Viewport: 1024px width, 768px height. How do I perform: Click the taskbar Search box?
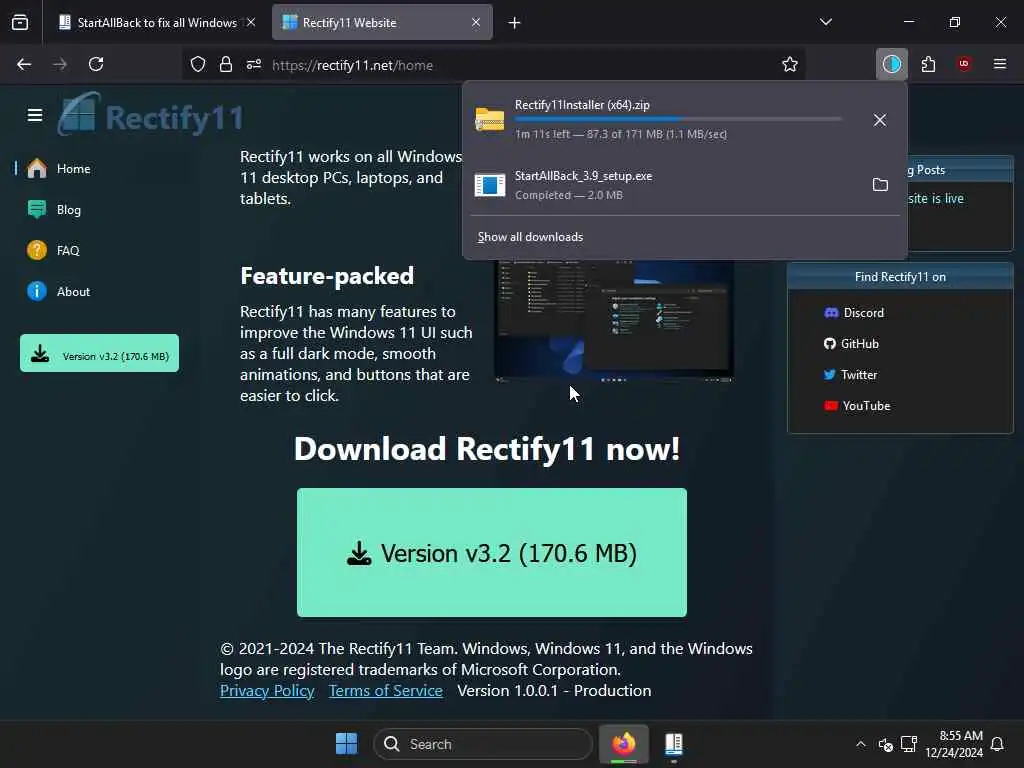tap(483, 744)
